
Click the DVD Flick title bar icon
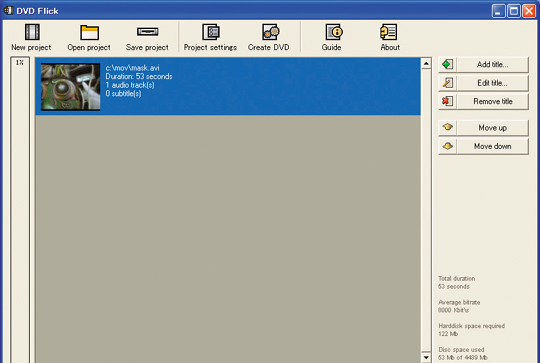(8, 10)
